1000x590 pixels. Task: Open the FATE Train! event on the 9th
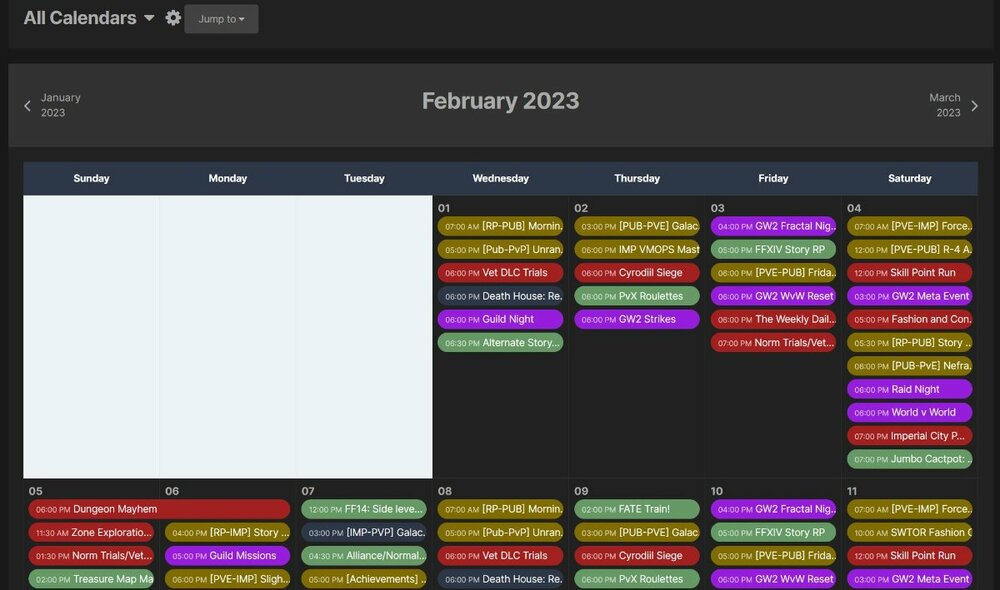pyautogui.click(x=637, y=509)
